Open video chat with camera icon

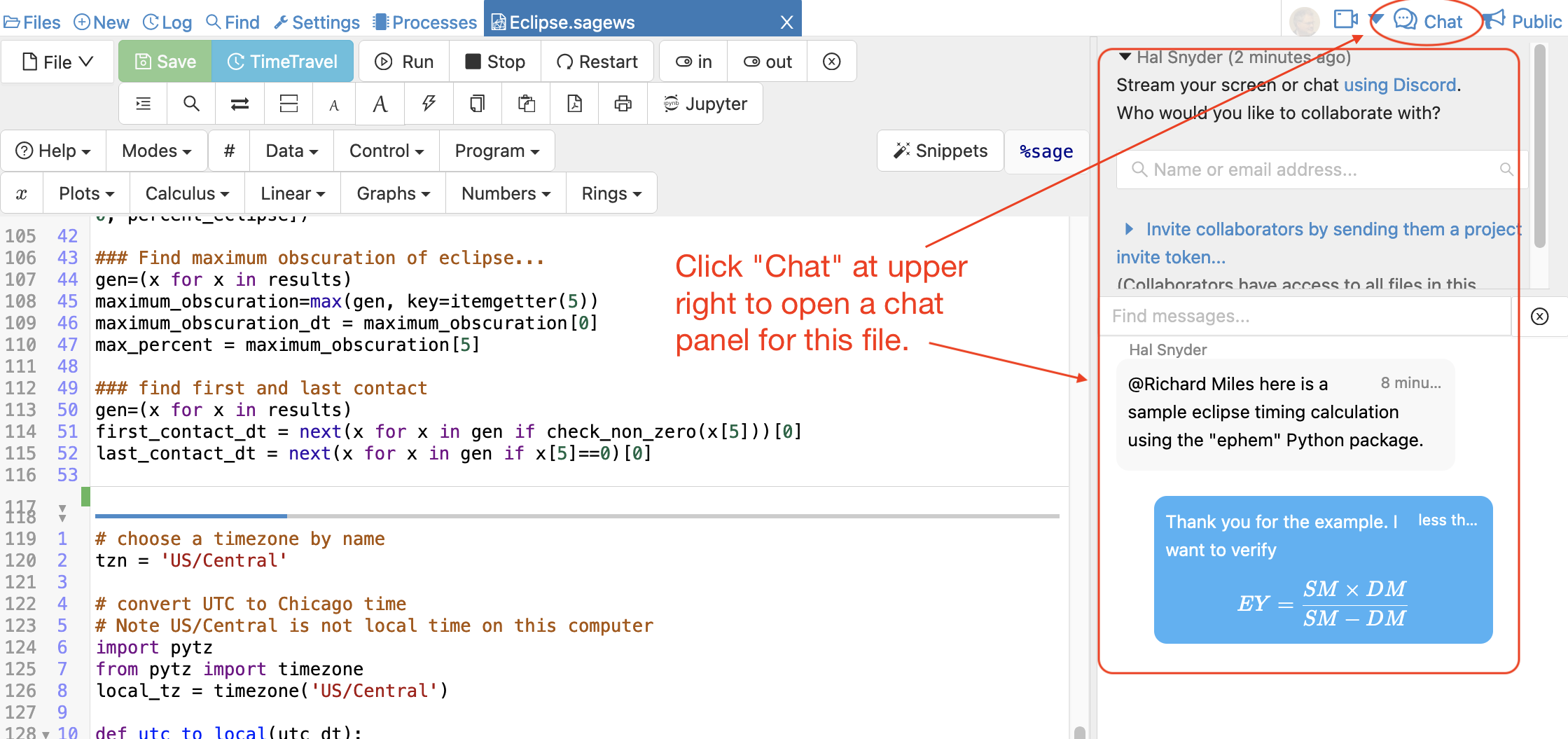coord(1345,20)
